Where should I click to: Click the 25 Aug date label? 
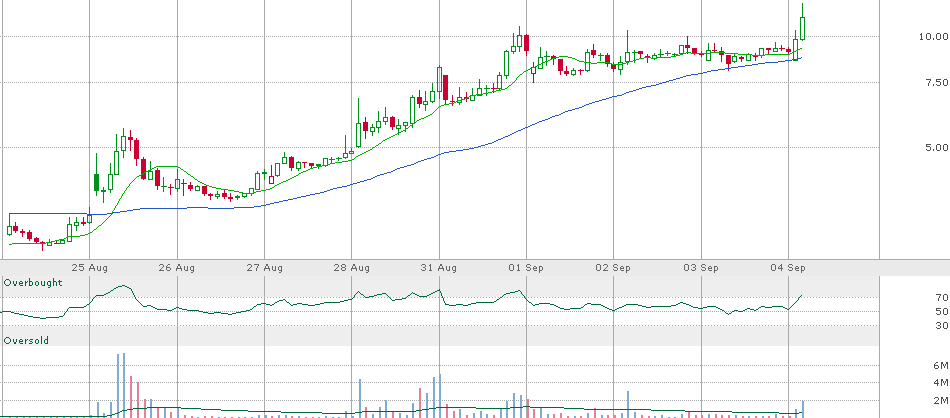90,268
